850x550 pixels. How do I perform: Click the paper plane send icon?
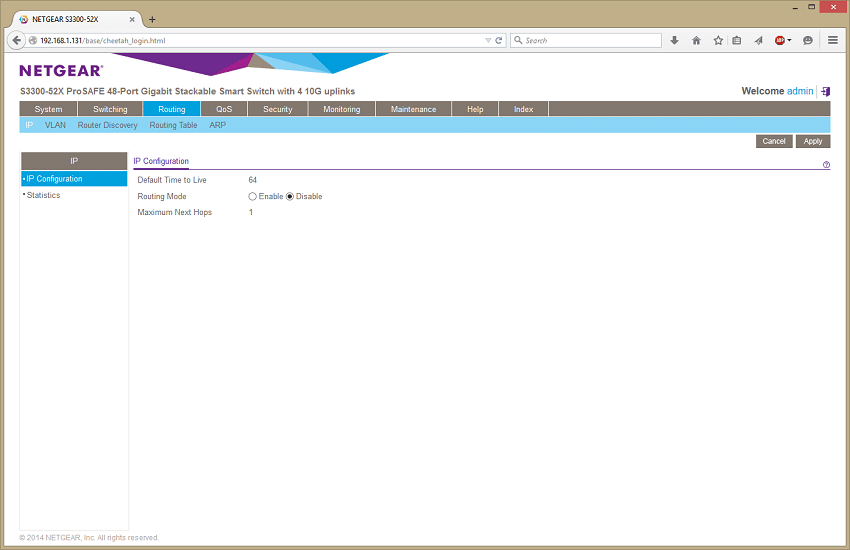tap(758, 40)
